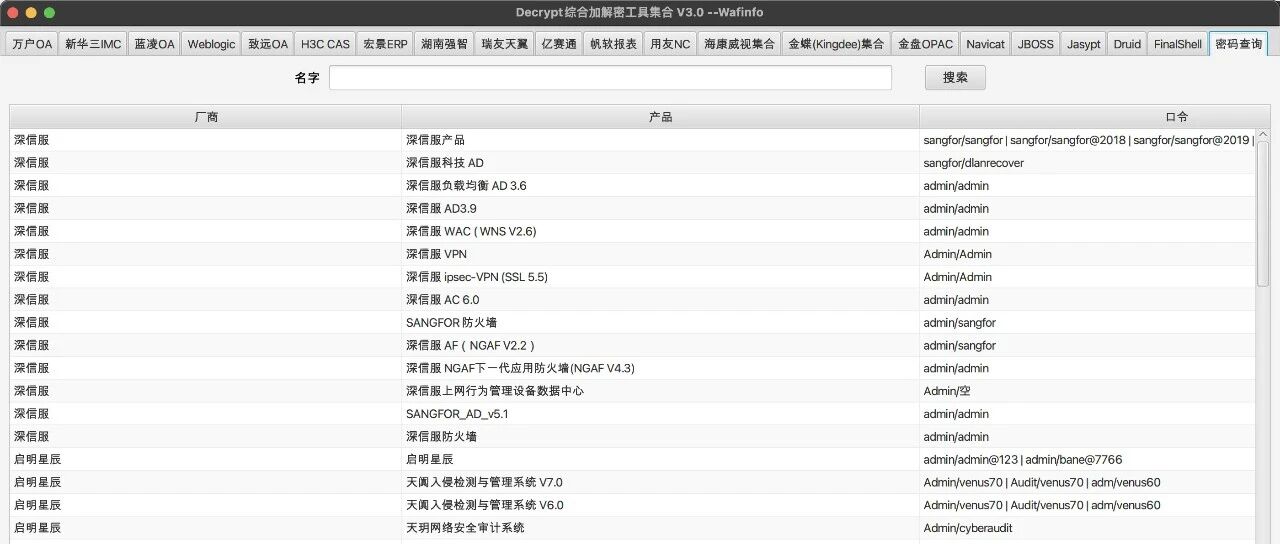Select the 深信服 AC 6.0 cell

tap(661, 300)
